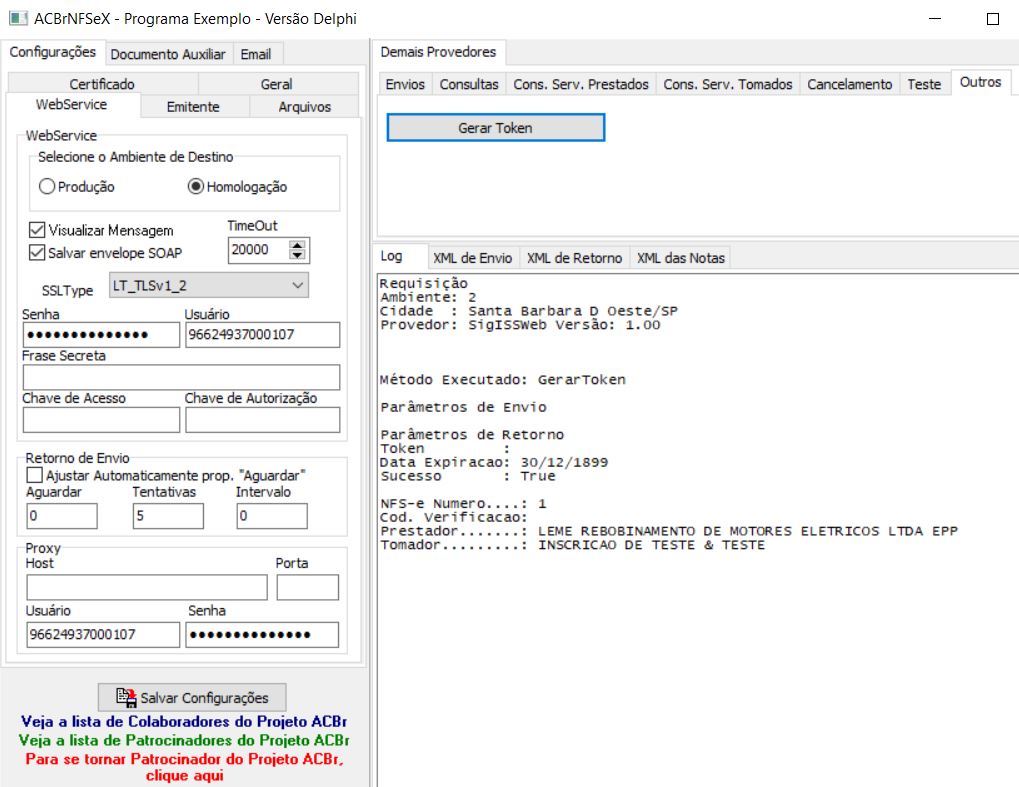1019x787 pixels.
Task: Click the TimeOut value field
Action: 258,250
